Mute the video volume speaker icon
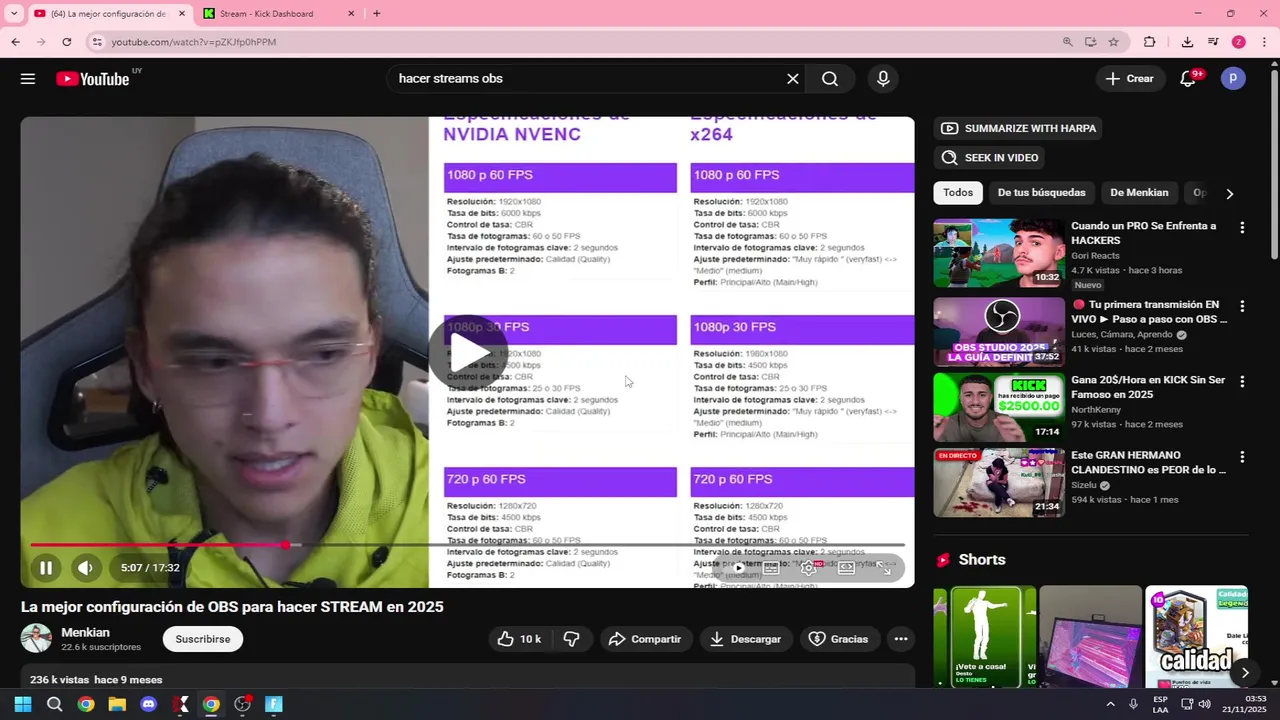 click(x=85, y=568)
